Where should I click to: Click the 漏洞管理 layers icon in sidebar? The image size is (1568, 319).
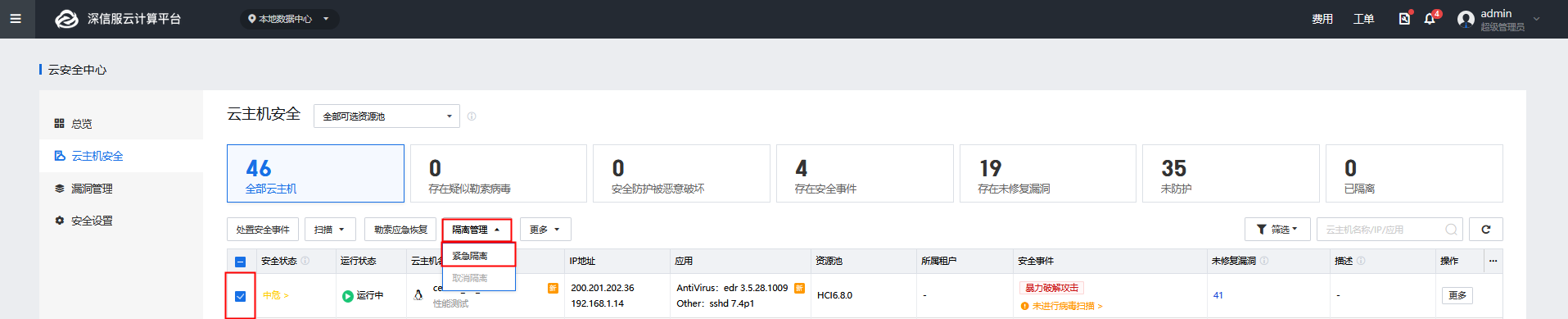pos(59,188)
